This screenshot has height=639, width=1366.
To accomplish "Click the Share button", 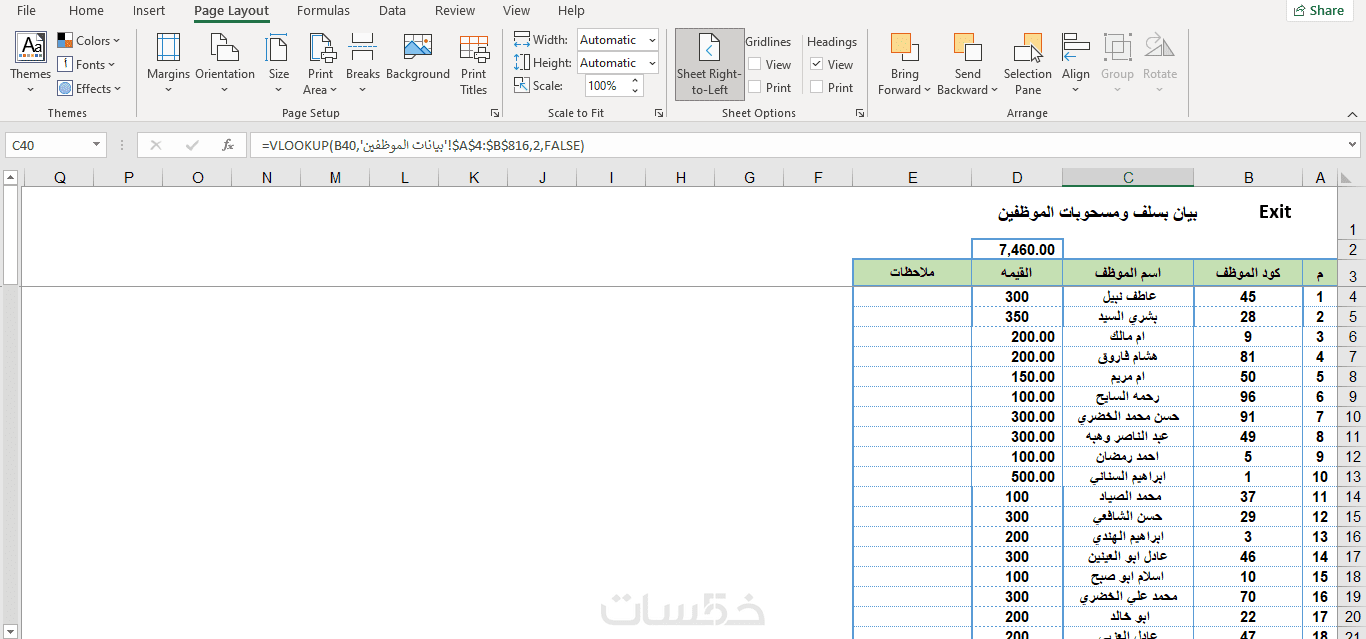I will (1319, 11).
